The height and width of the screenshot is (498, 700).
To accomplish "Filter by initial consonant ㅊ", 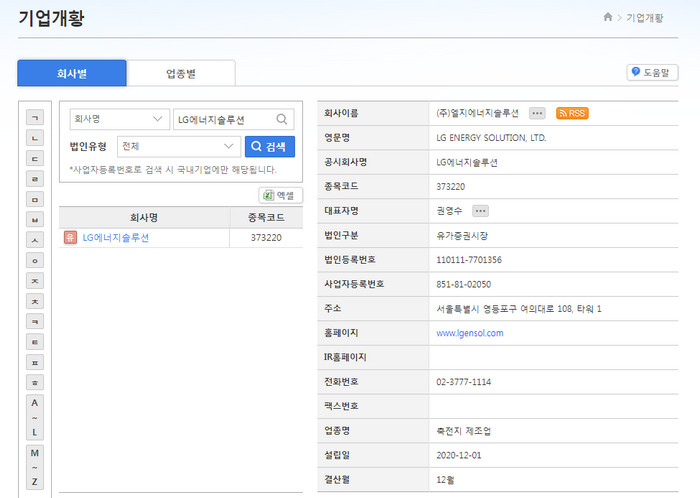I will [x=35, y=302].
